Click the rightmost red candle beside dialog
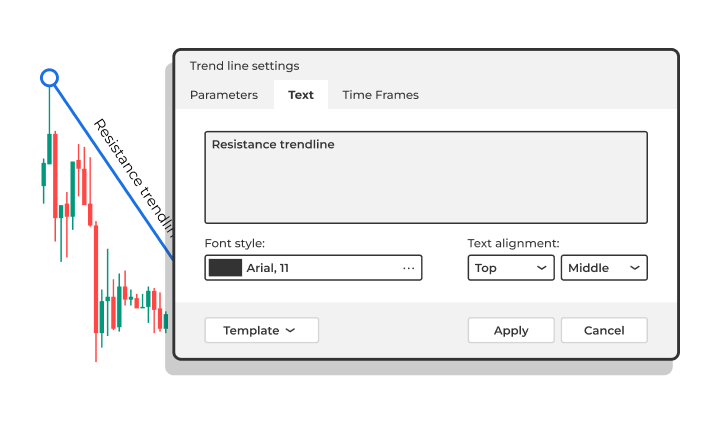The width and height of the screenshot is (720, 430). pos(160,319)
